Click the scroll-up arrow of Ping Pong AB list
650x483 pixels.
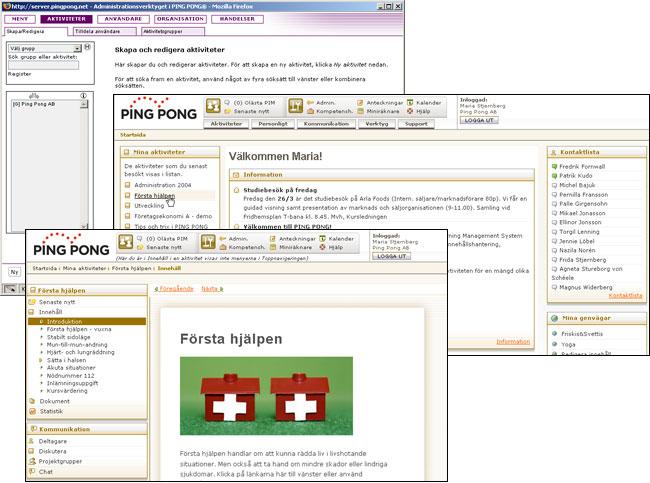coord(84,104)
